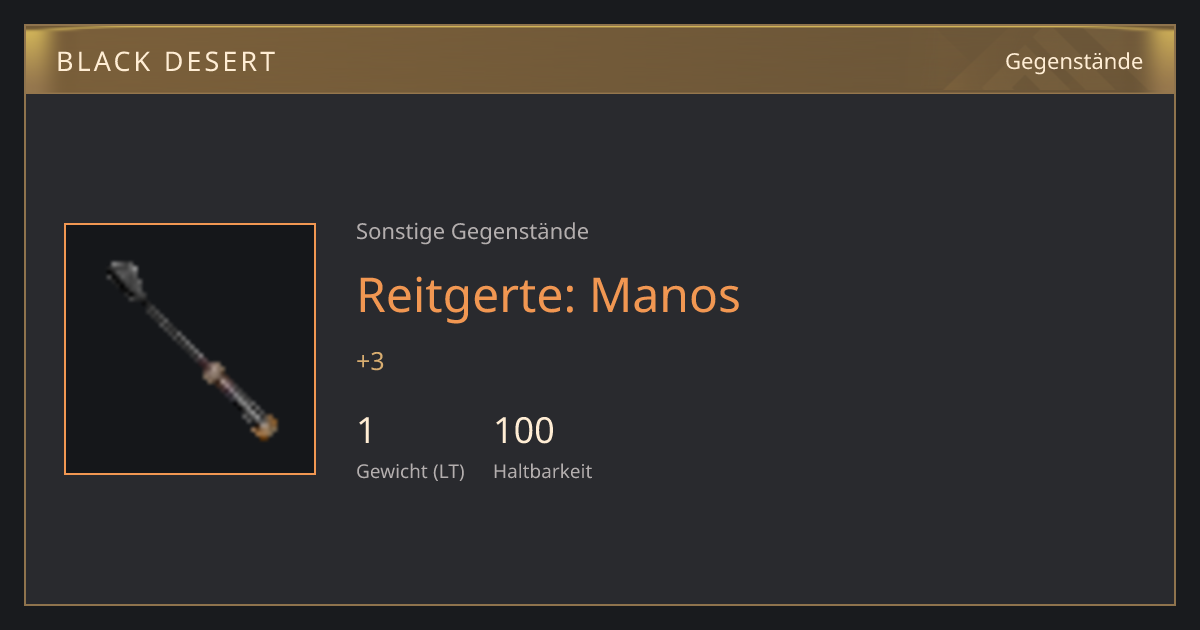
Task: Click the Reitgerte: Manos item image box
Action: [190, 349]
